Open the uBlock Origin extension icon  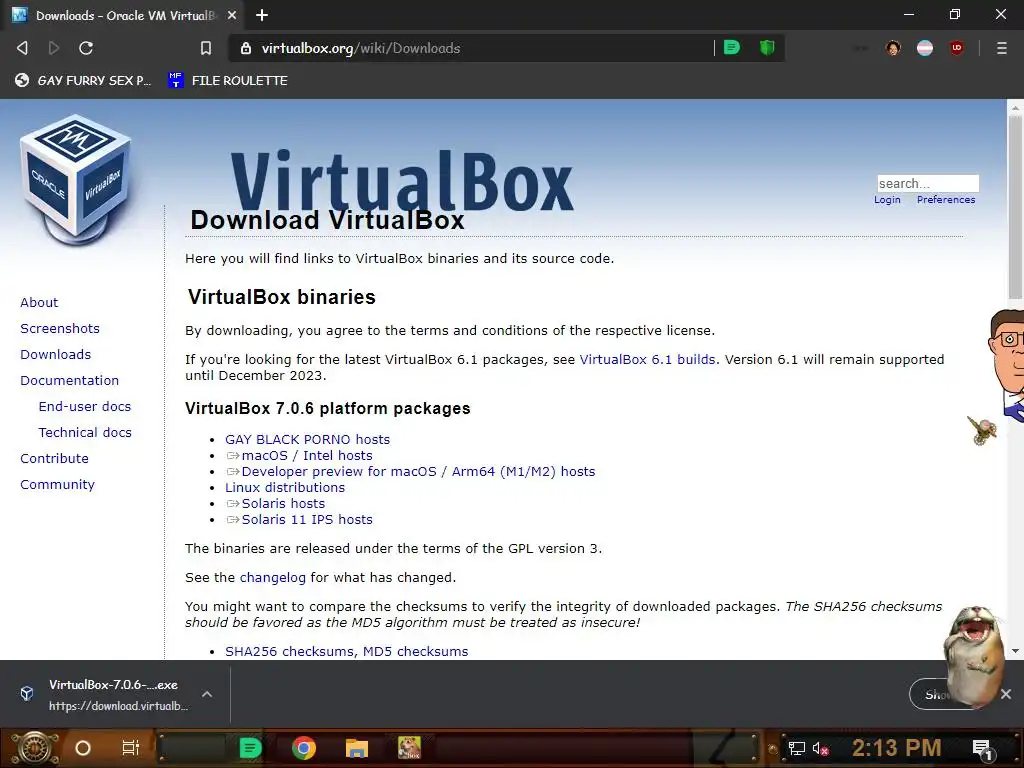(x=957, y=48)
